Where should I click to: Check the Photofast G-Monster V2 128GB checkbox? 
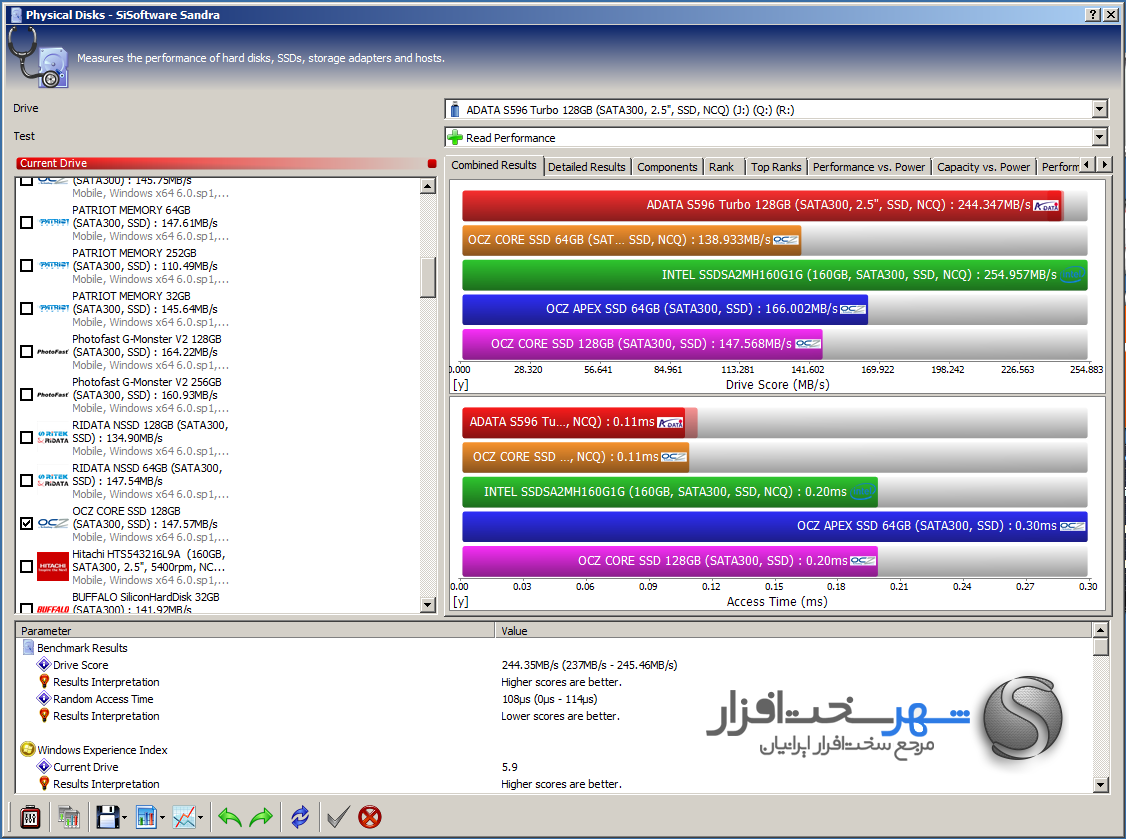pyautogui.click(x=27, y=352)
